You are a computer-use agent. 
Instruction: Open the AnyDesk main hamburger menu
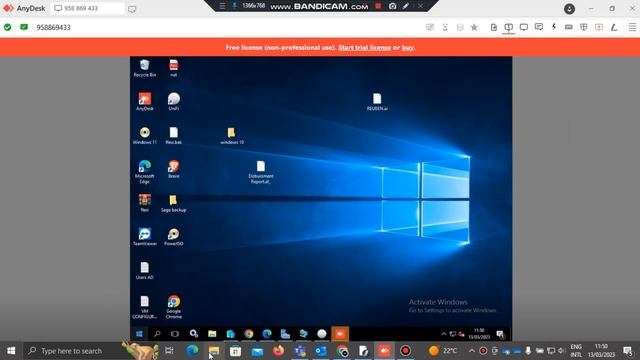click(x=632, y=27)
